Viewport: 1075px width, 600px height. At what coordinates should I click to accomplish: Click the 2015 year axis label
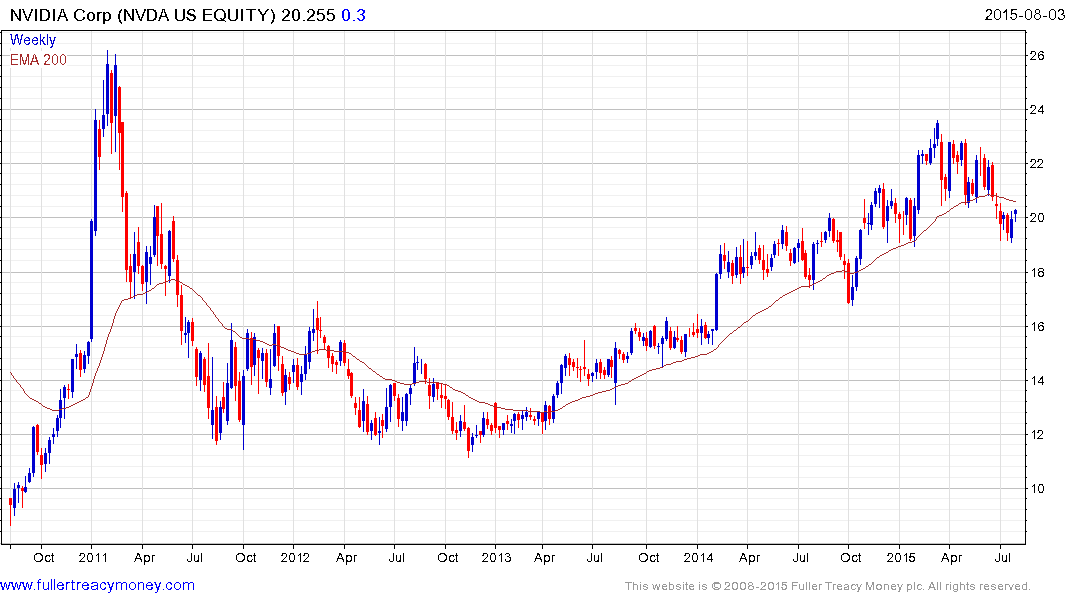[901, 557]
